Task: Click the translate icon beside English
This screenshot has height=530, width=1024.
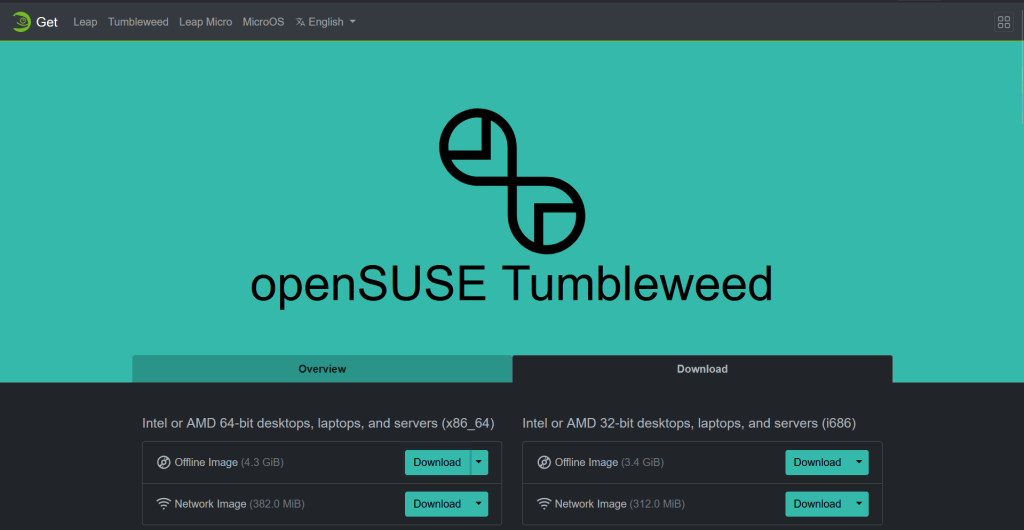Action: click(x=300, y=22)
